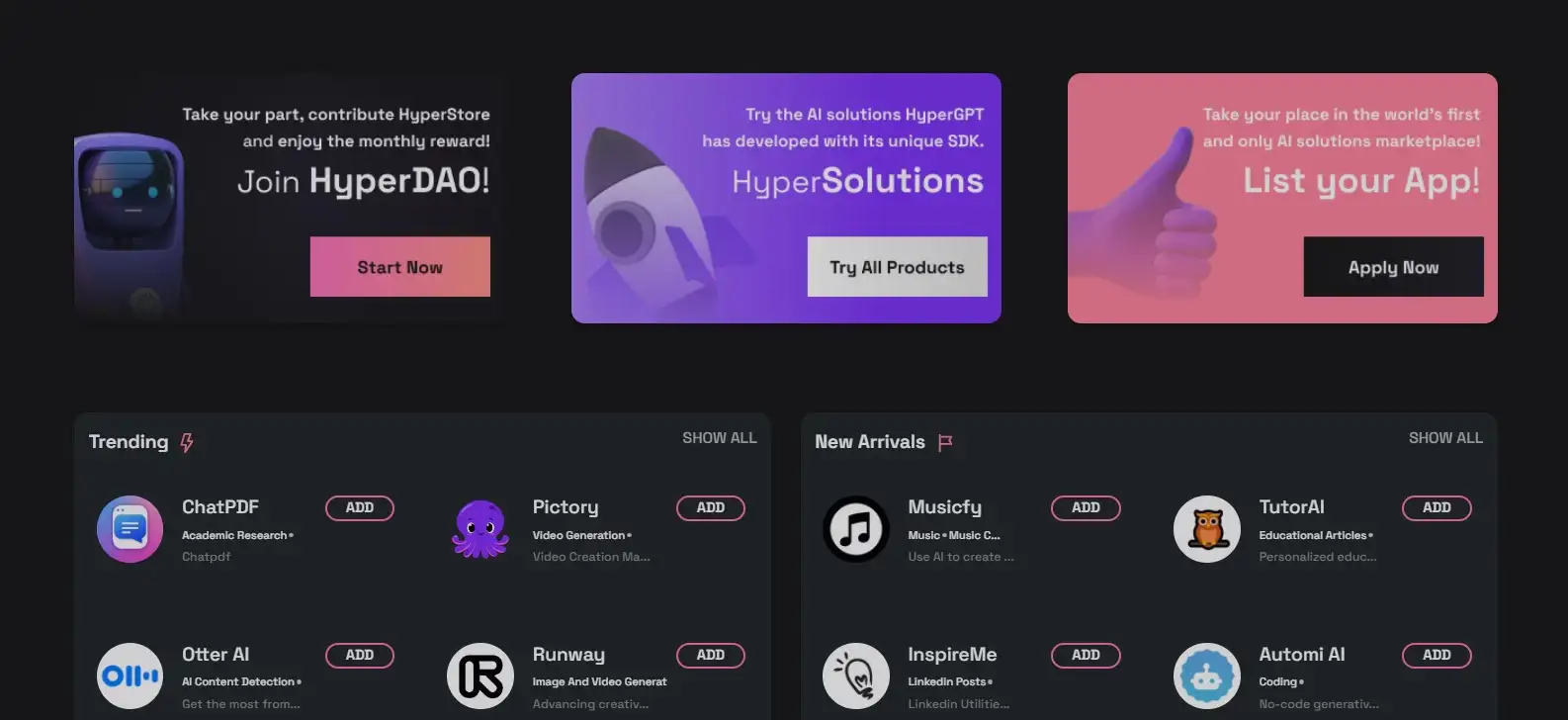Image resolution: width=1568 pixels, height=720 pixels.
Task: Add Musicfy using the ADD button
Action: [1086, 507]
